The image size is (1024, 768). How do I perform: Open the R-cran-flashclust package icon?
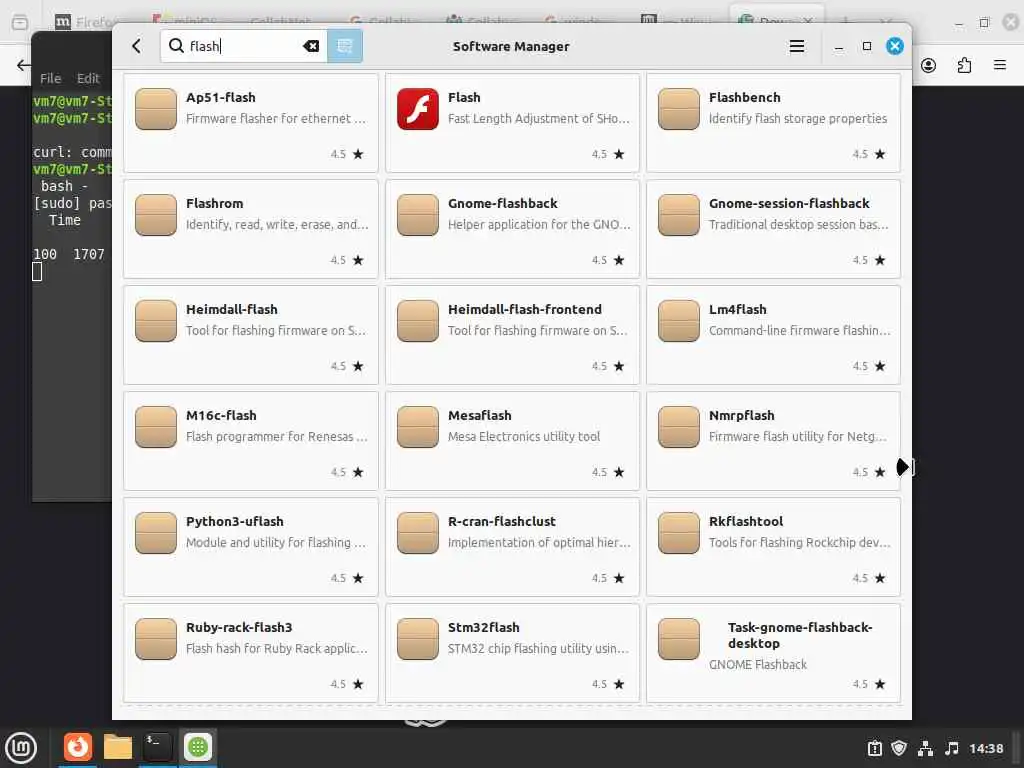tap(418, 533)
